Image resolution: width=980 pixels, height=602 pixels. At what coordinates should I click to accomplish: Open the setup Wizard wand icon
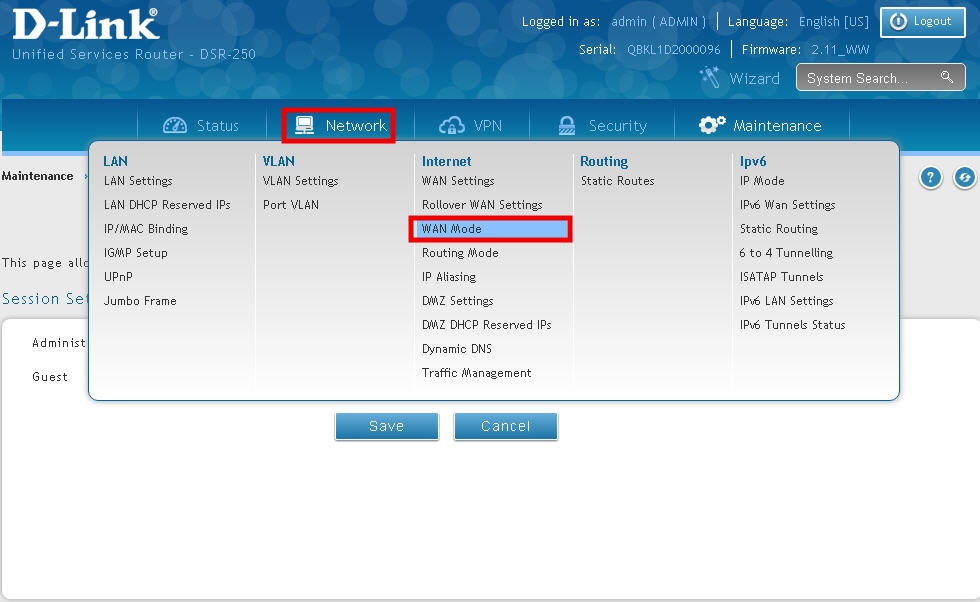(711, 78)
